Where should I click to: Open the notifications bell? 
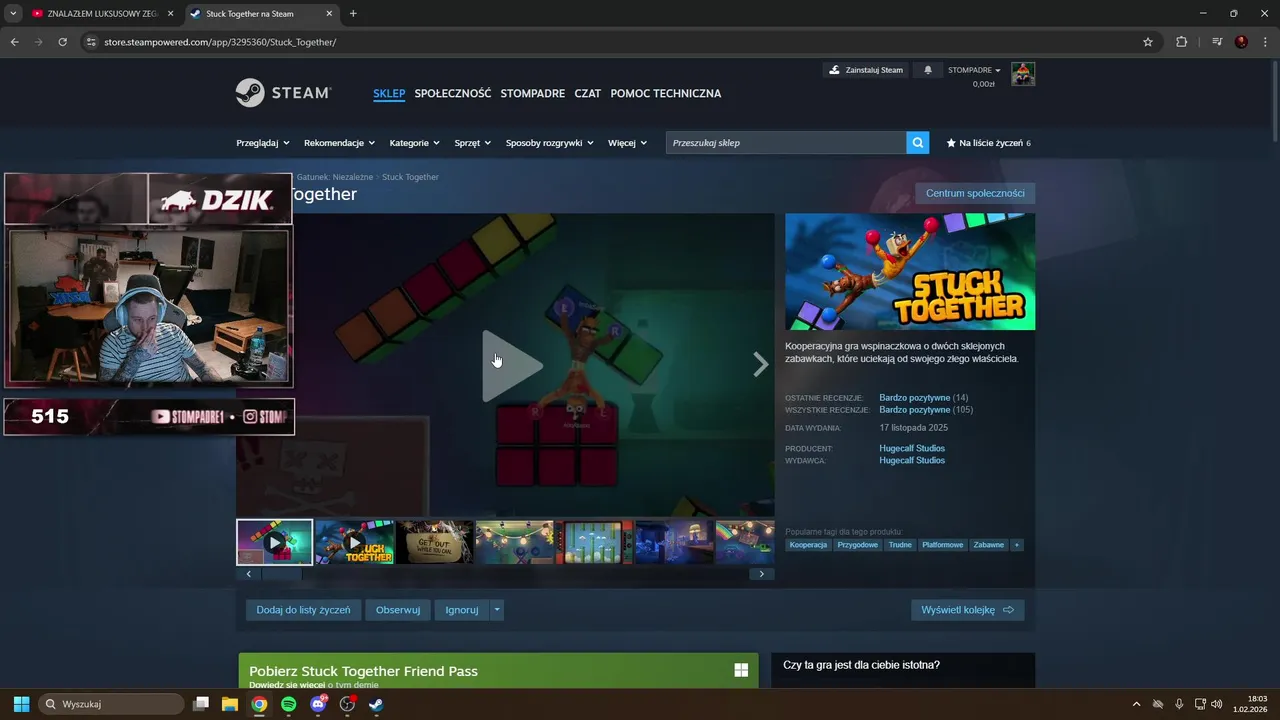pos(928,70)
